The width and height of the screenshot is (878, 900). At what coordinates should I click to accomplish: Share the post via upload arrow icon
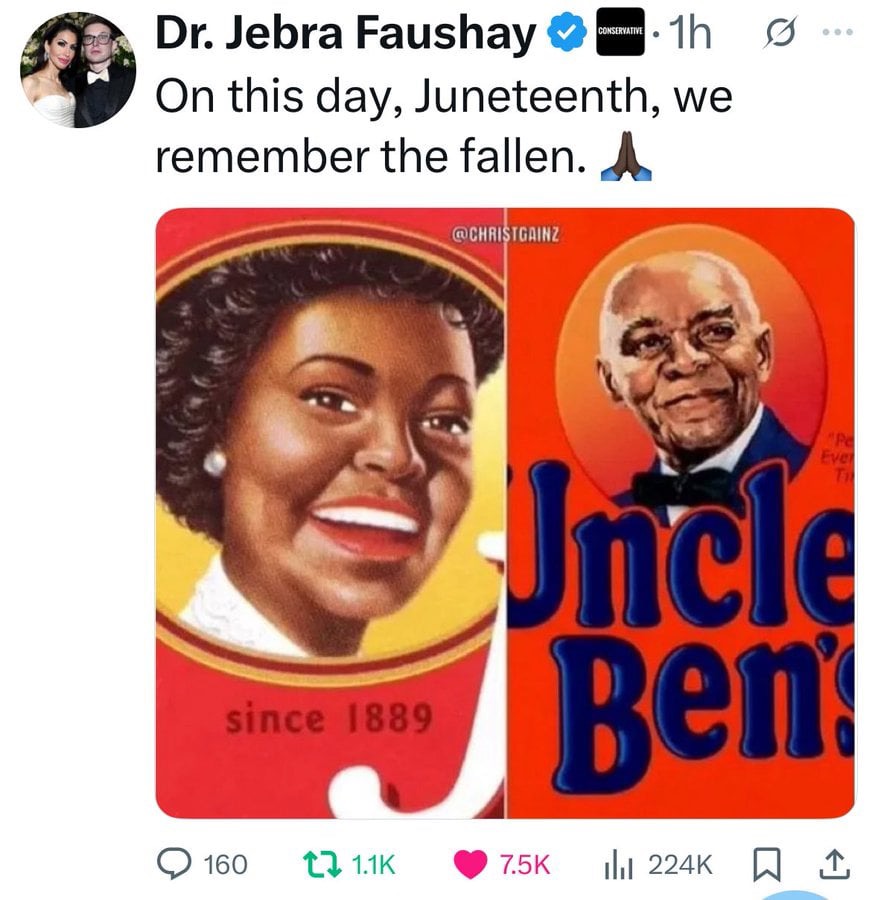[x=834, y=864]
